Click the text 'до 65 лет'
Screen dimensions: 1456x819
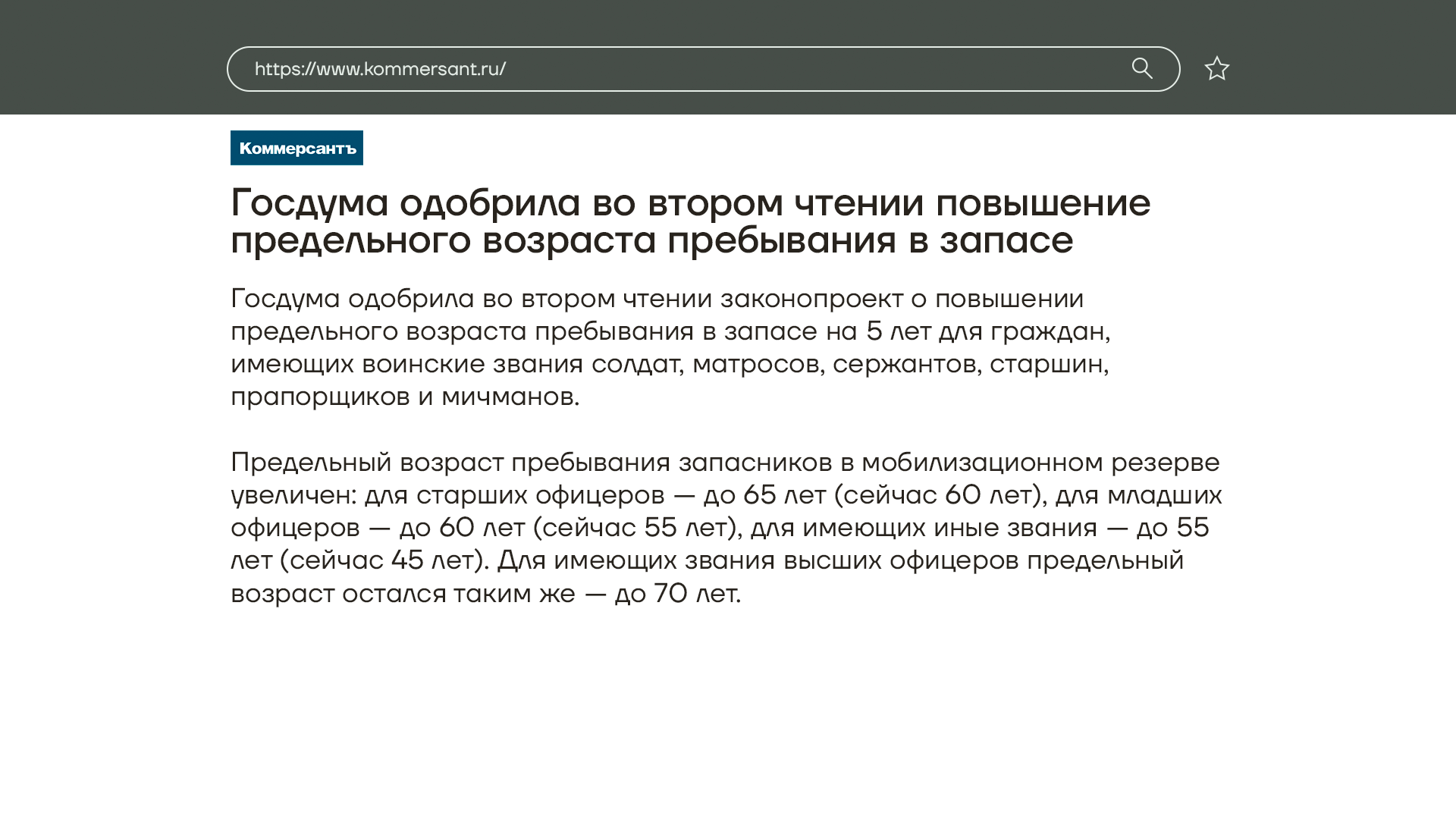pyautogui.click(x=764, y=495)
